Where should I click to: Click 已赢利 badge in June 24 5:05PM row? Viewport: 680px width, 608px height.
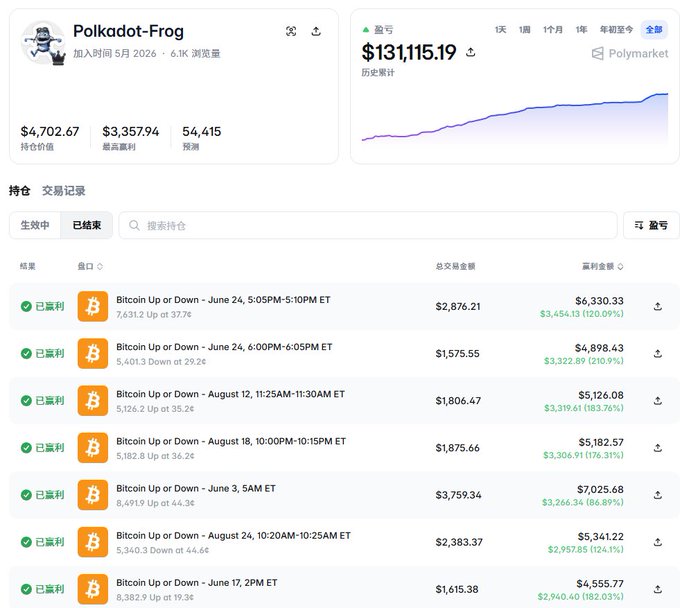coord(42,306)
